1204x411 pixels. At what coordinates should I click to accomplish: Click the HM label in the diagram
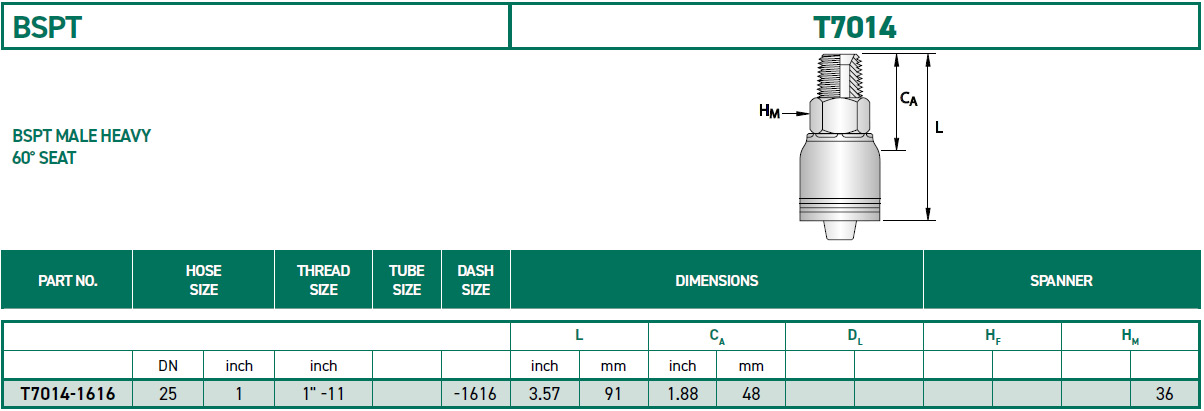769,111
